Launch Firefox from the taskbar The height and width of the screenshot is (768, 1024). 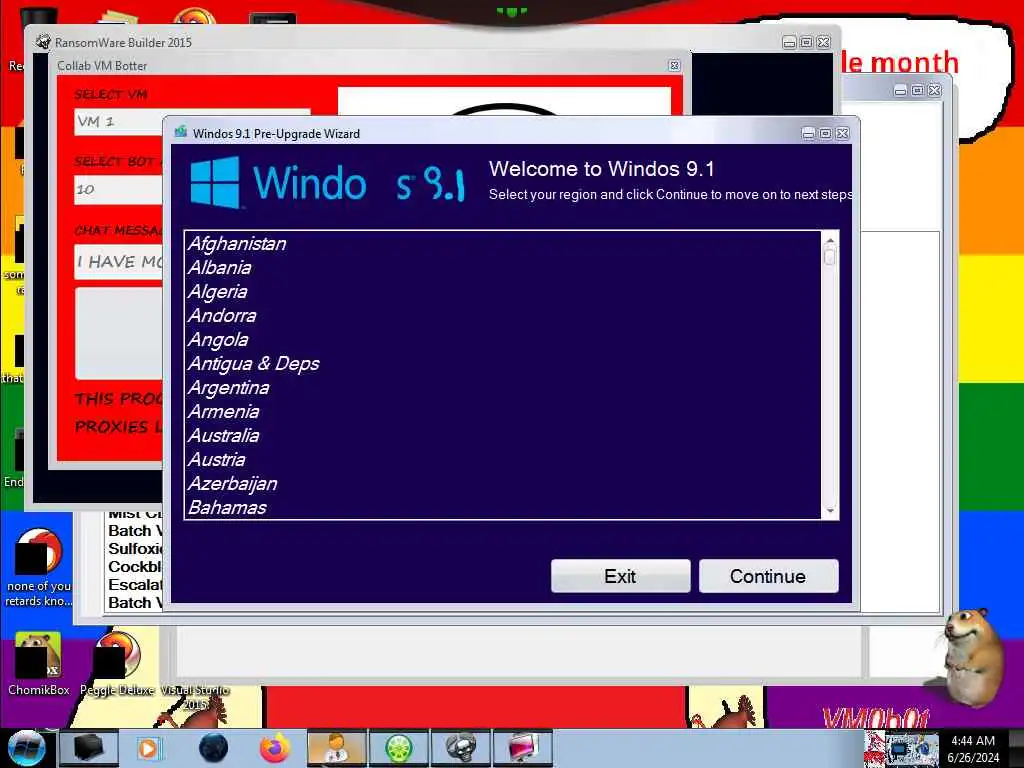pos(274,748)
